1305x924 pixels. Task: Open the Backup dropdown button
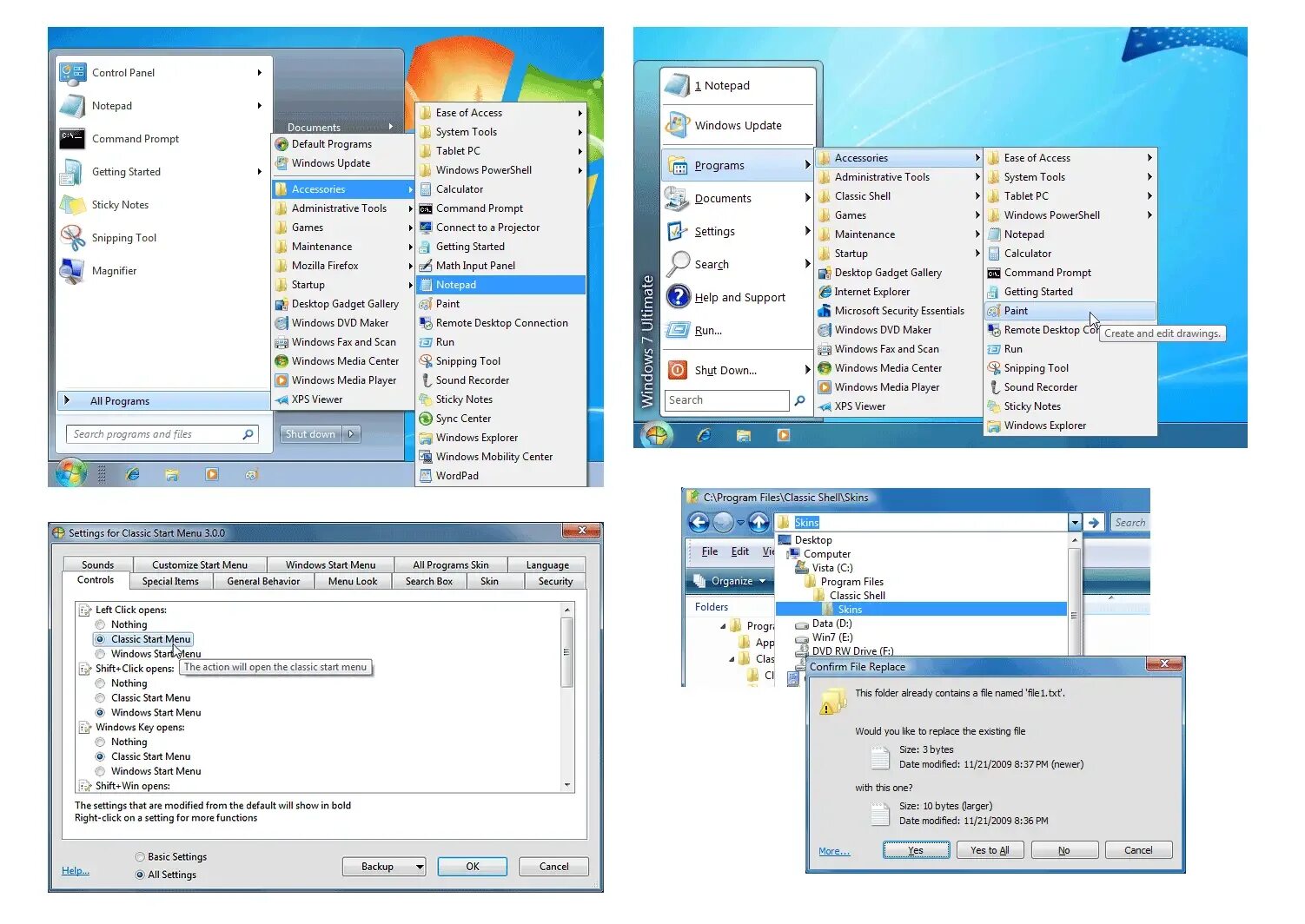(x=420, y=867)
